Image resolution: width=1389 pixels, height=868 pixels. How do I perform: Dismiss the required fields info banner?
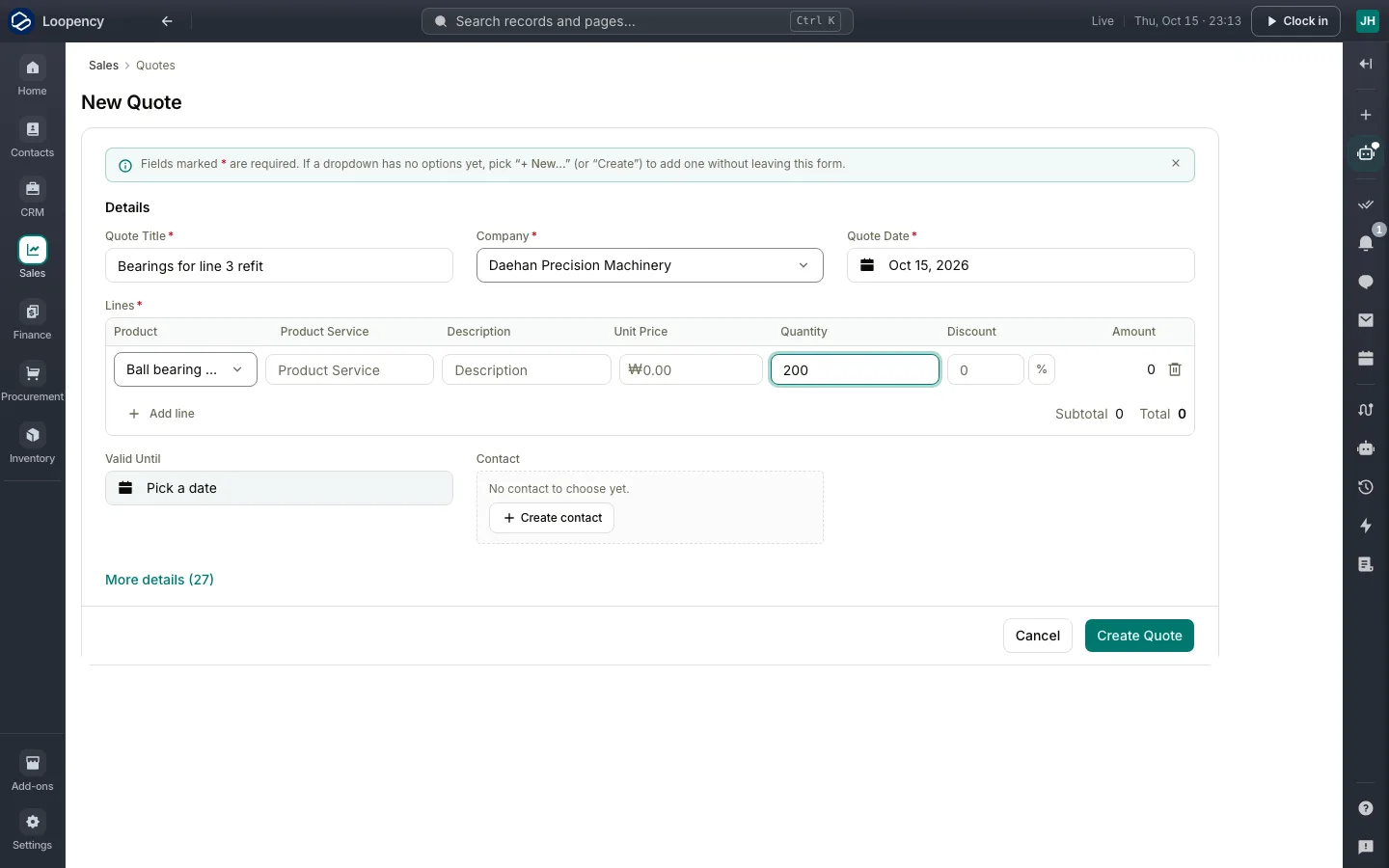tap(1176, 164)
